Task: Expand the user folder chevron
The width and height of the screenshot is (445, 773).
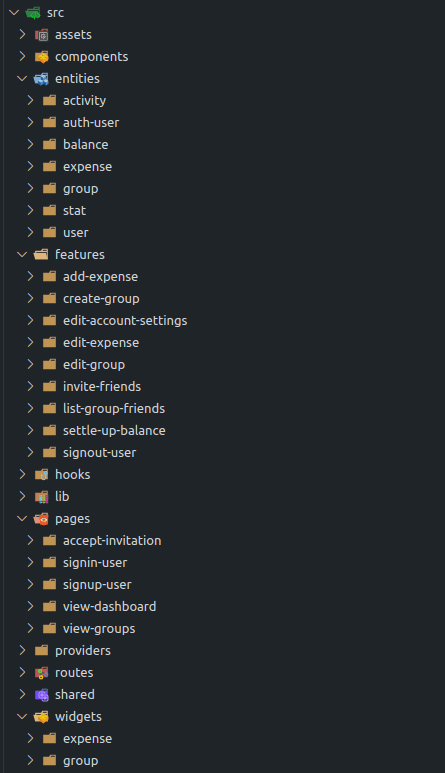Action: pyautogui.click(x=31, y=232)
